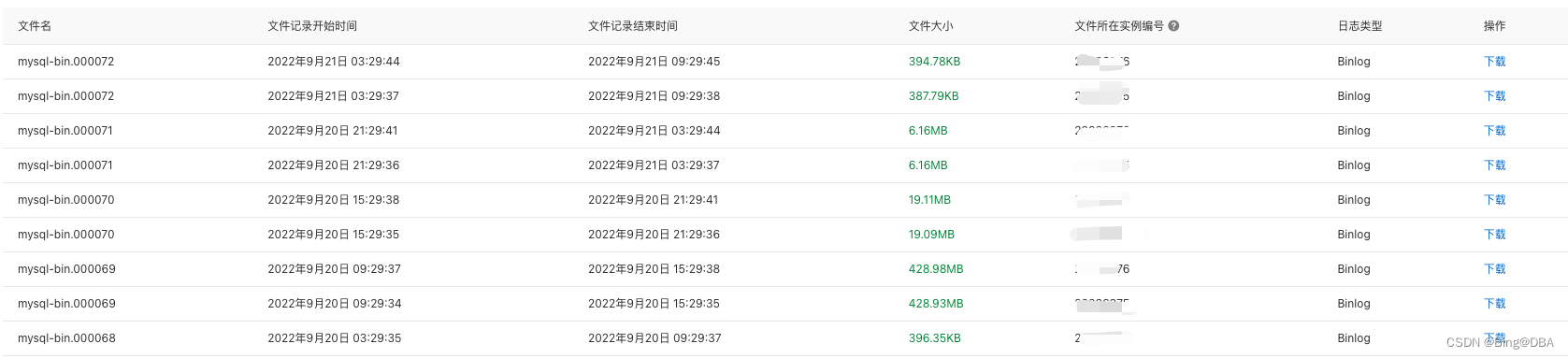Click the file size 396.35KB
The image size is (1568, 358).
click(x=934, y=338)
